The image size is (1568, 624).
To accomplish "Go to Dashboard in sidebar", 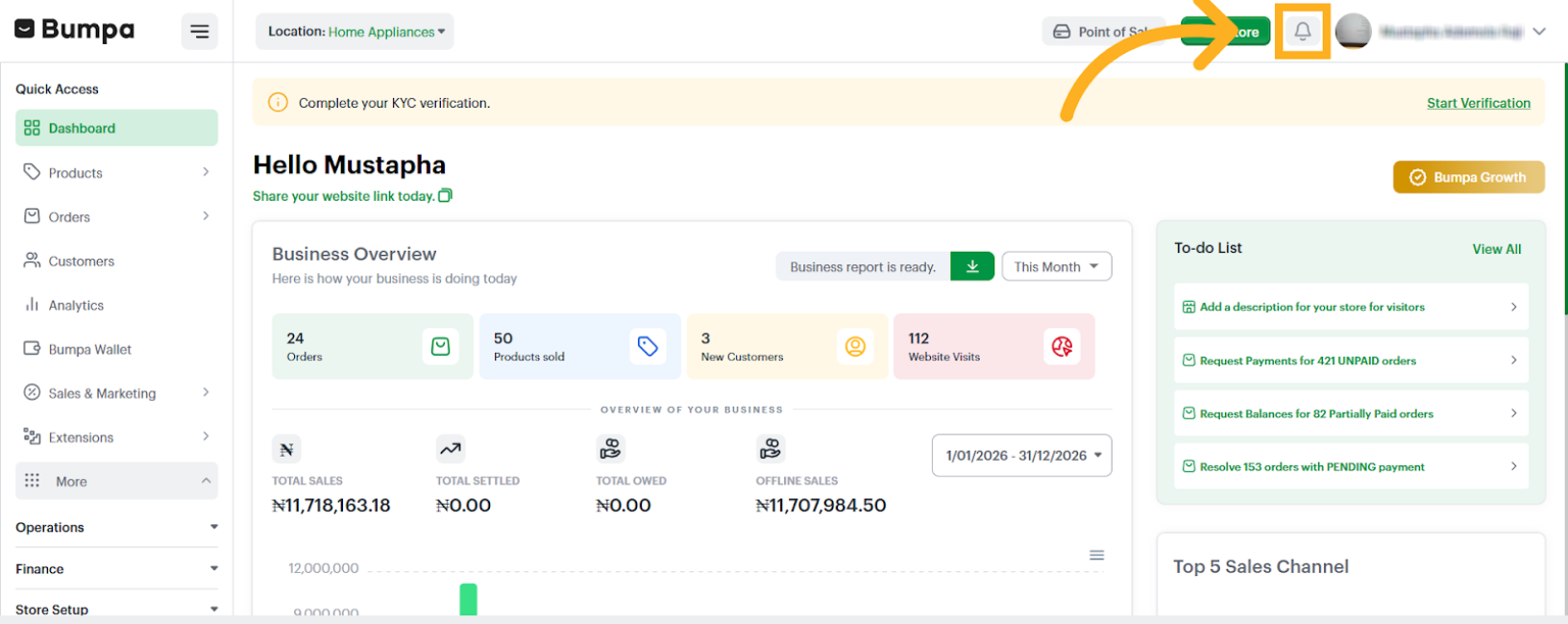I will (x=116, y=128).
